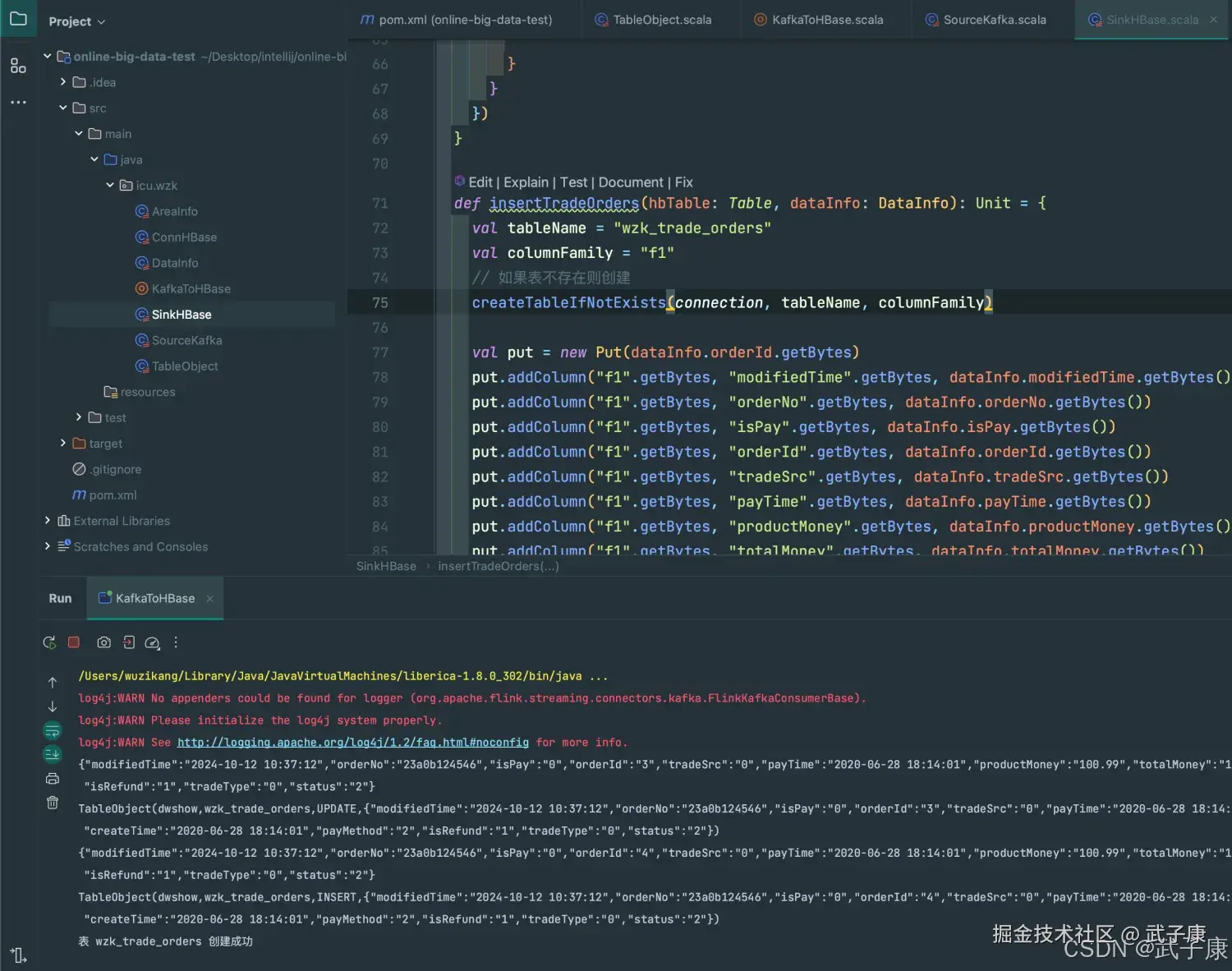This screenshot has width=1232, height=971.
Task: Expand External Libraries node
Action: click(x=48, y=521)
